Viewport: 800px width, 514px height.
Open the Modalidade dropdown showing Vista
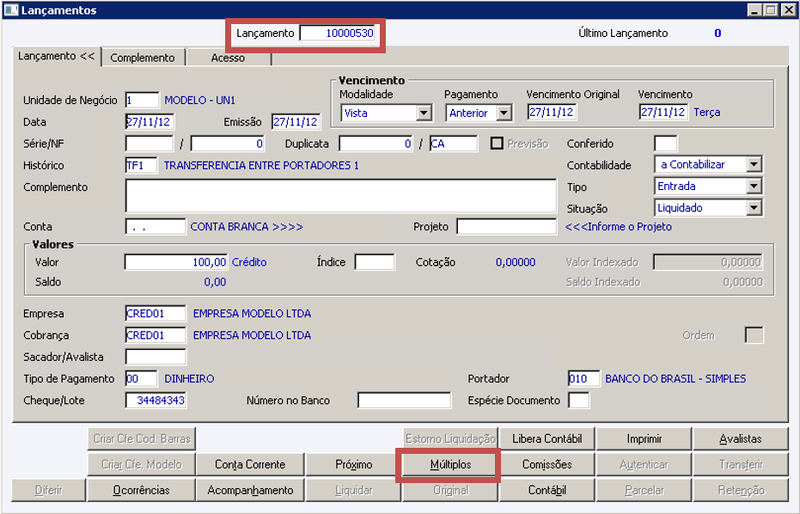(423, 113)
